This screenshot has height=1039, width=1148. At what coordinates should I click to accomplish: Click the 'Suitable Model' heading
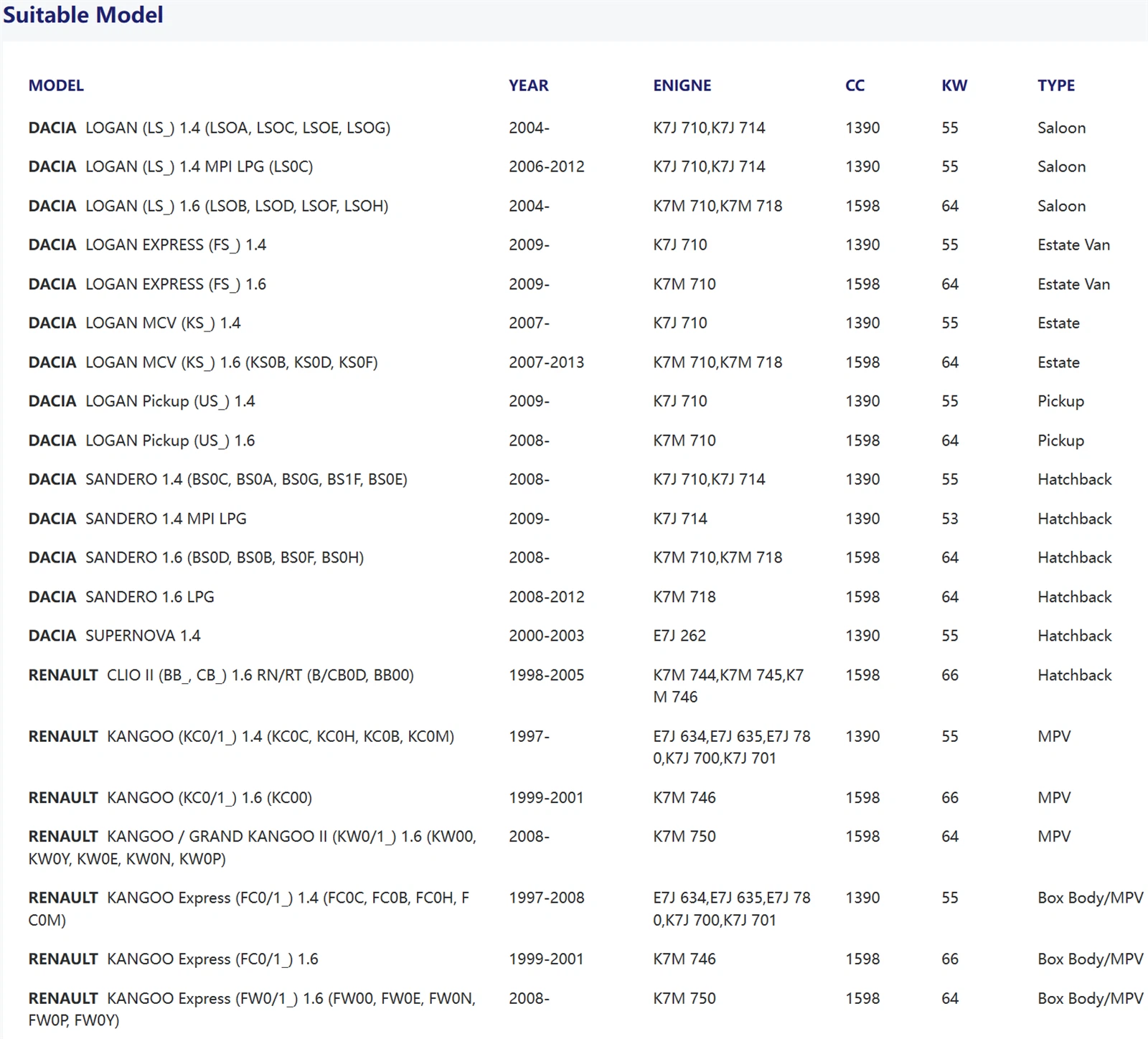click(x=83, y=14)
